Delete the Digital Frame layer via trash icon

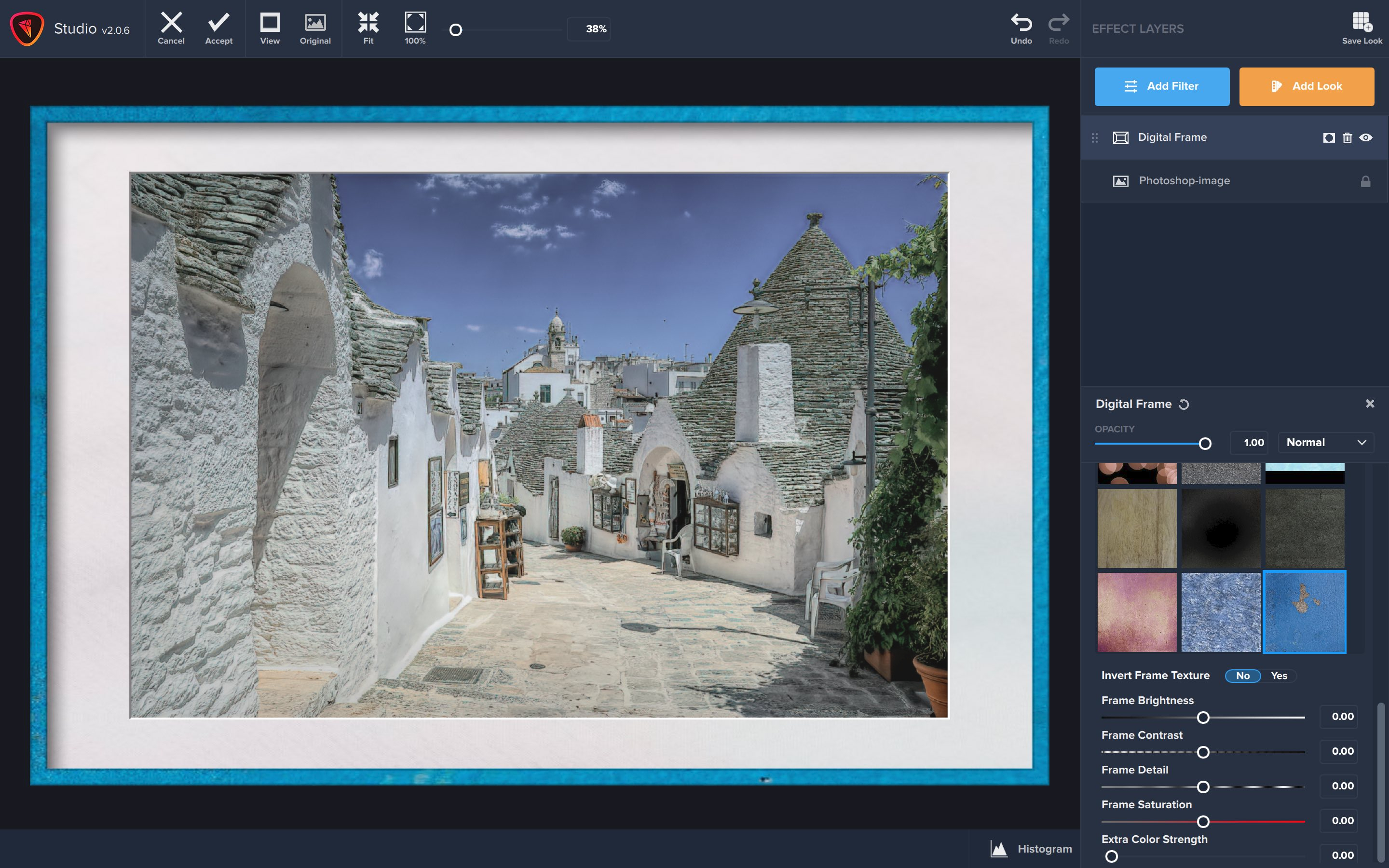(x=1347, y=137)
